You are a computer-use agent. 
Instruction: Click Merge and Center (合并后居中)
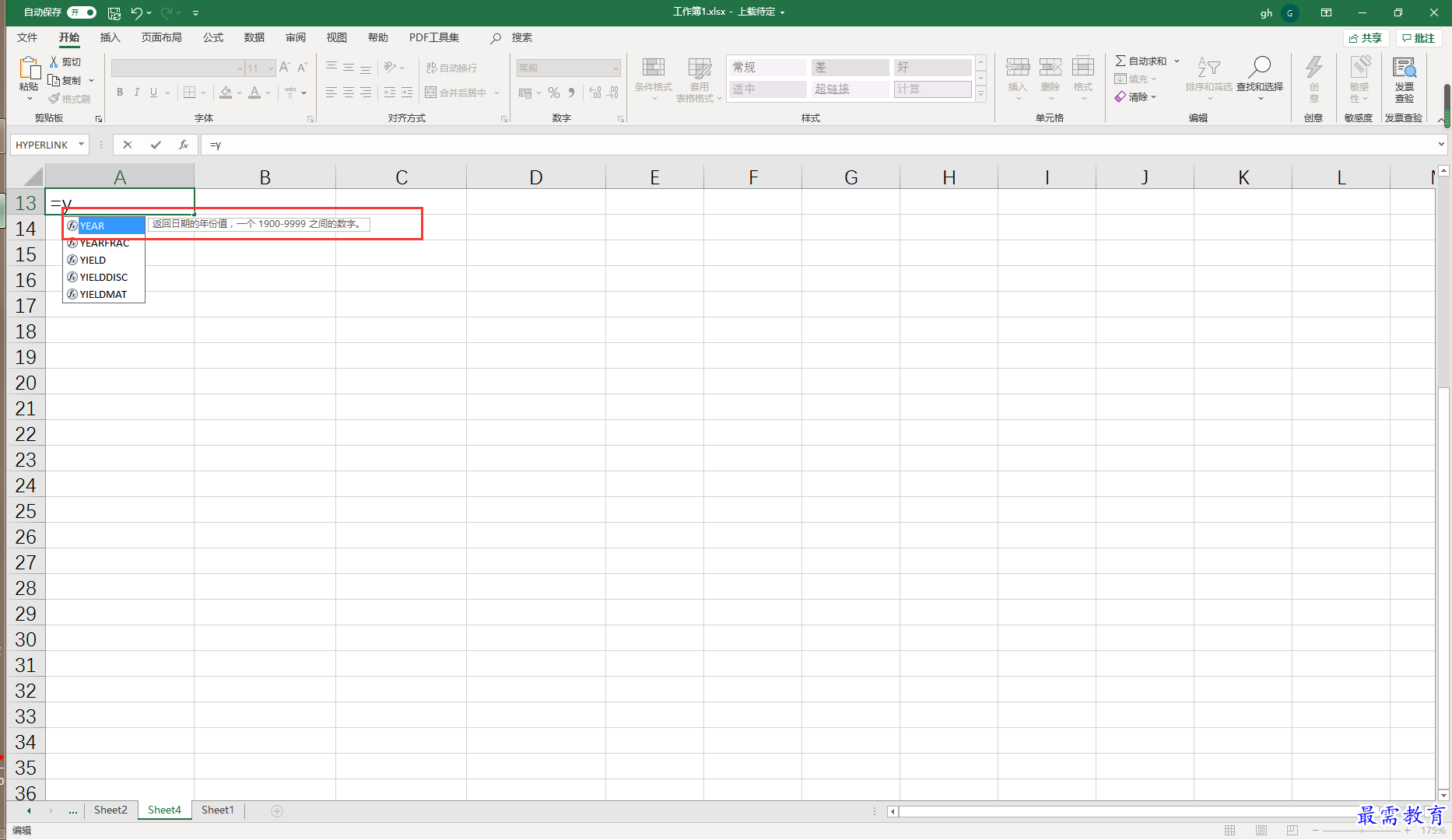(x=456, y=93)
